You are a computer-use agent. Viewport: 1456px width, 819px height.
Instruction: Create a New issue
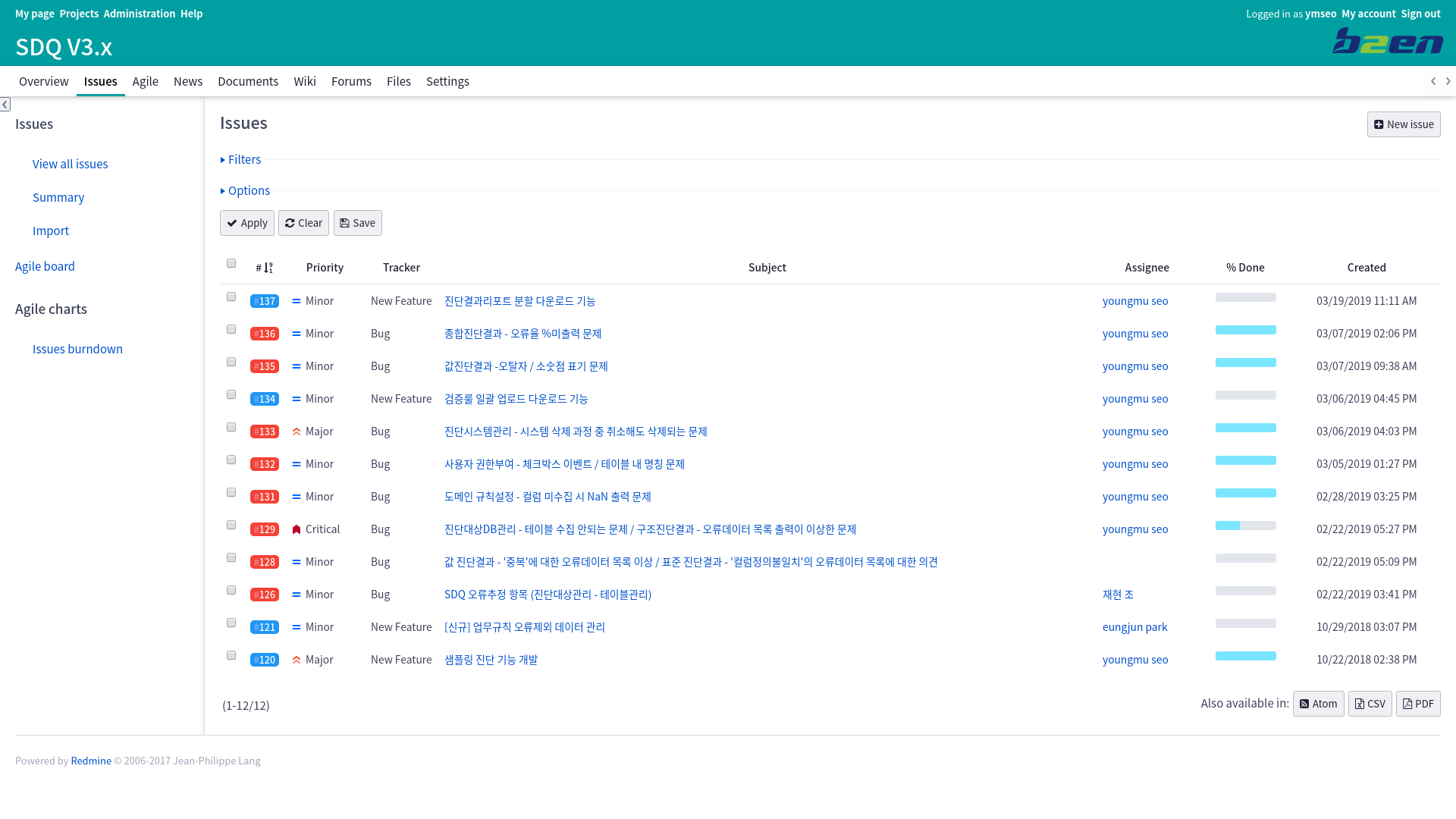coord(1403,124)
